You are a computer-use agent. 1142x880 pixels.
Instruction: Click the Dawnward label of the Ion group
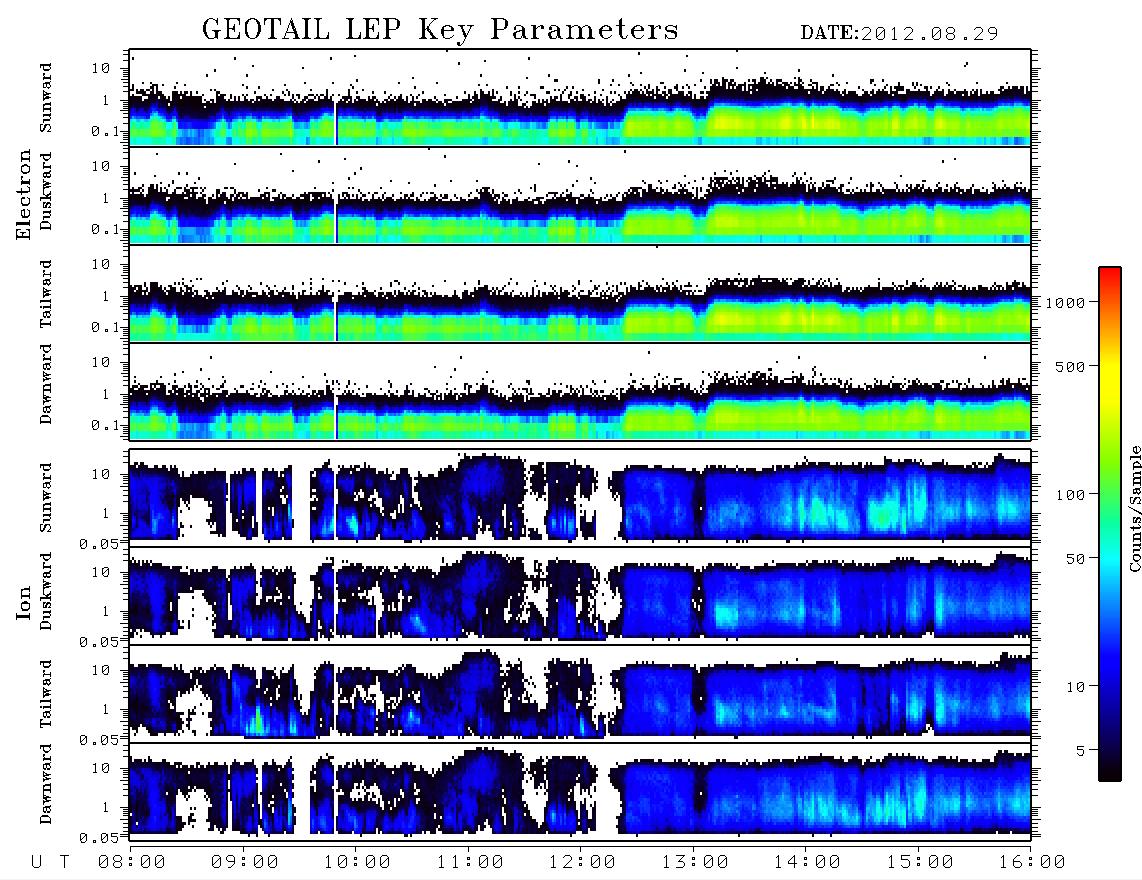(46, 784)
